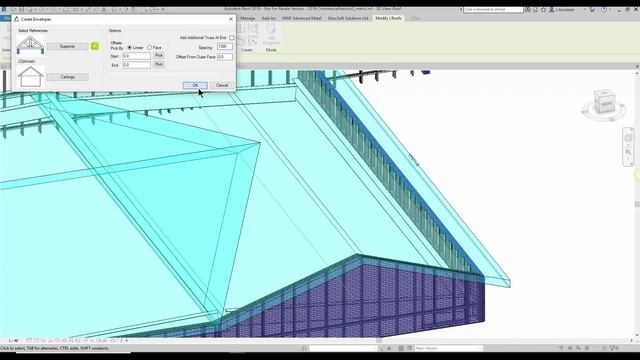Image resolution: width=640 pixels, height=360 pixels.
Task: Close the Create Envelopes dialog
Action: 231,19
